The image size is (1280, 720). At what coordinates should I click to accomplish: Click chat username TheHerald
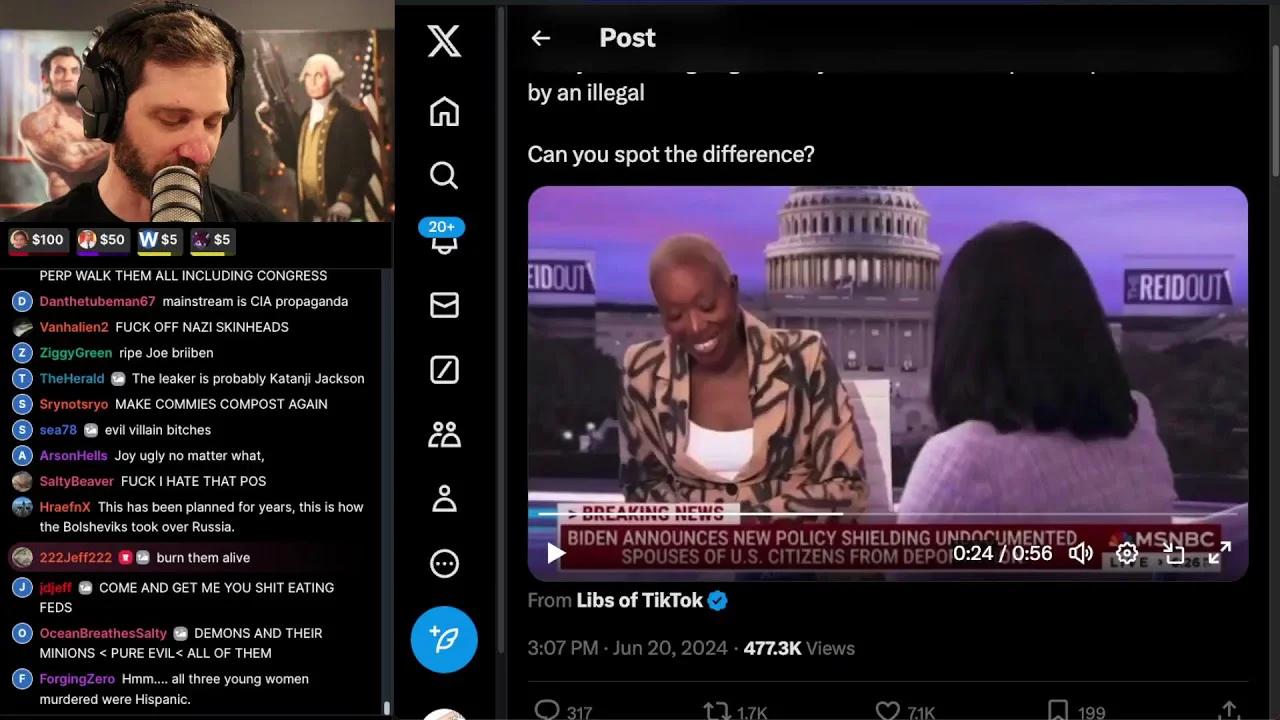click(x=72, y=378)
